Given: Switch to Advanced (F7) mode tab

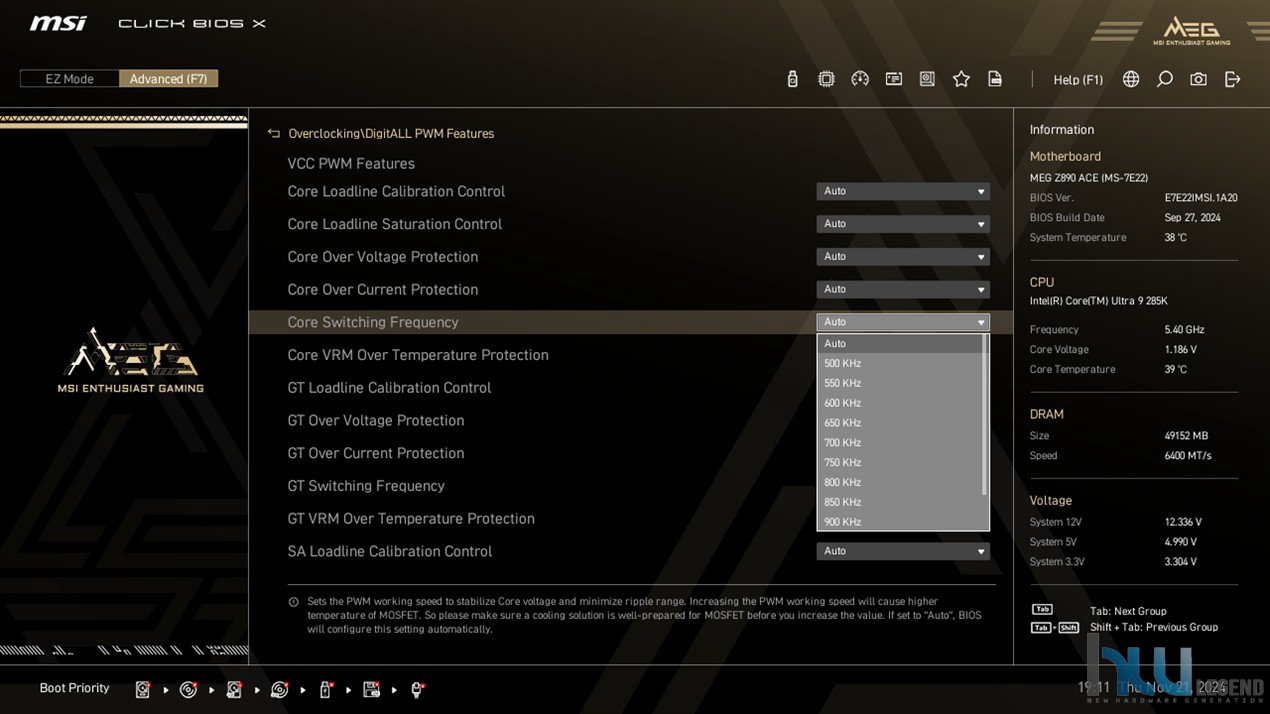Looking at the screenshot, I should [x=168, y=79].
